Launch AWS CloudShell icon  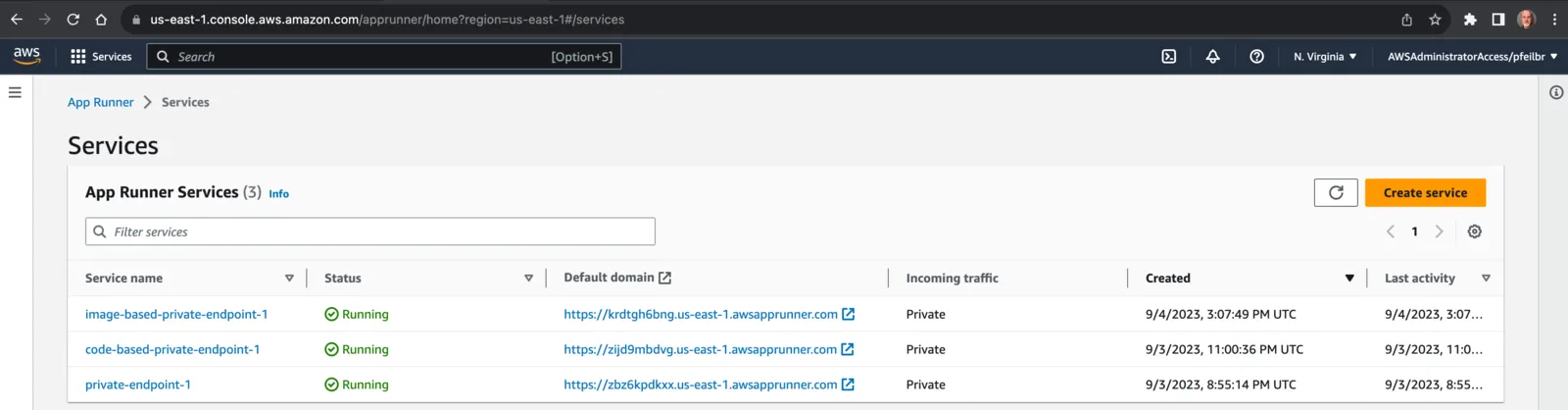(1169, 57)
